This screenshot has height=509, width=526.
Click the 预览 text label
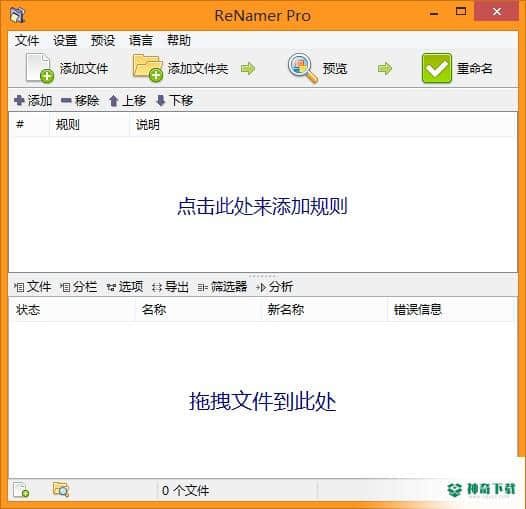[335, 68]
